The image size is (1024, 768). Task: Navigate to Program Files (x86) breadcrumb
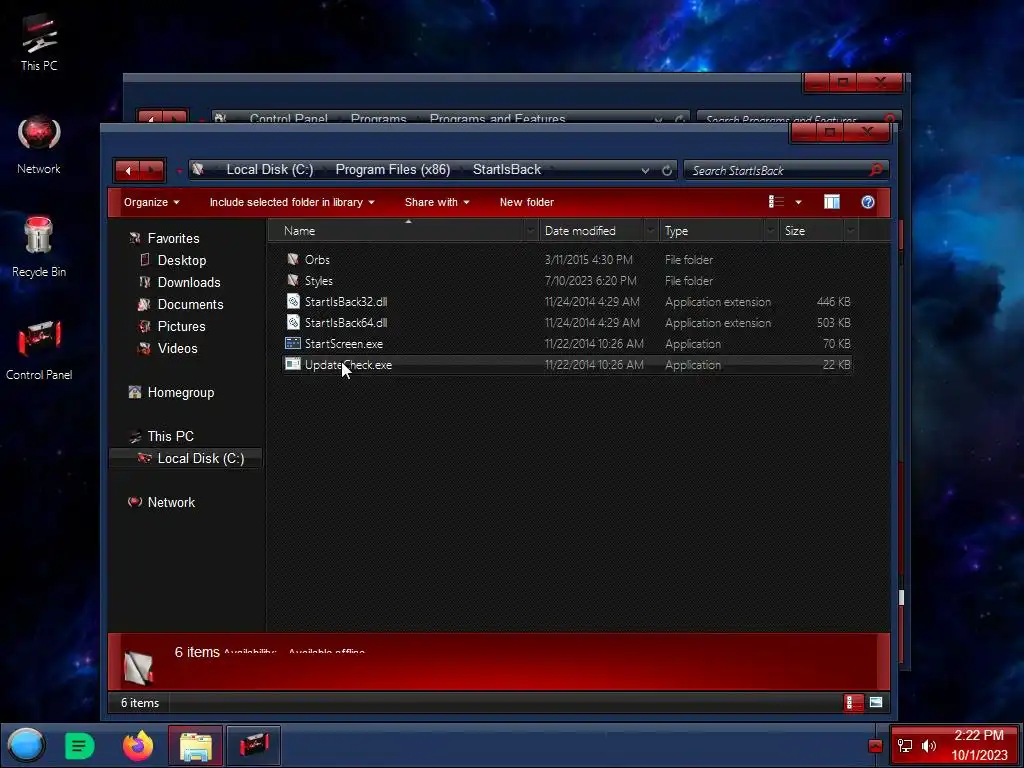(392, 170)
